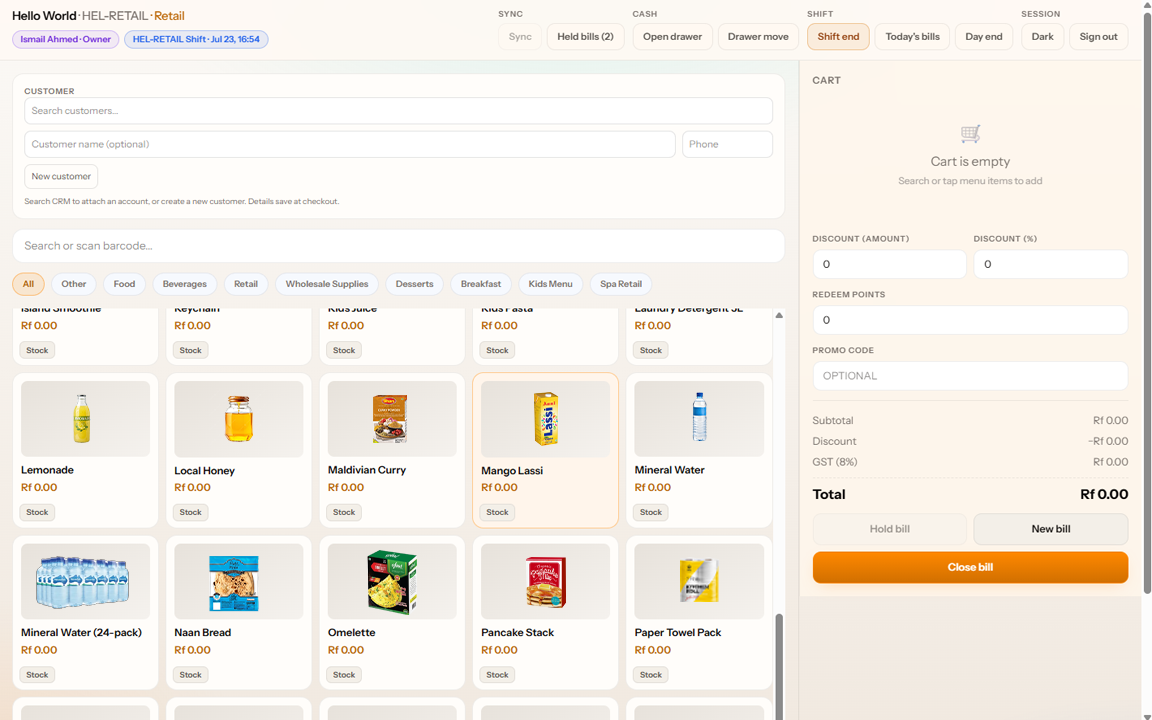Add Mango Lassi via its image

545,419
